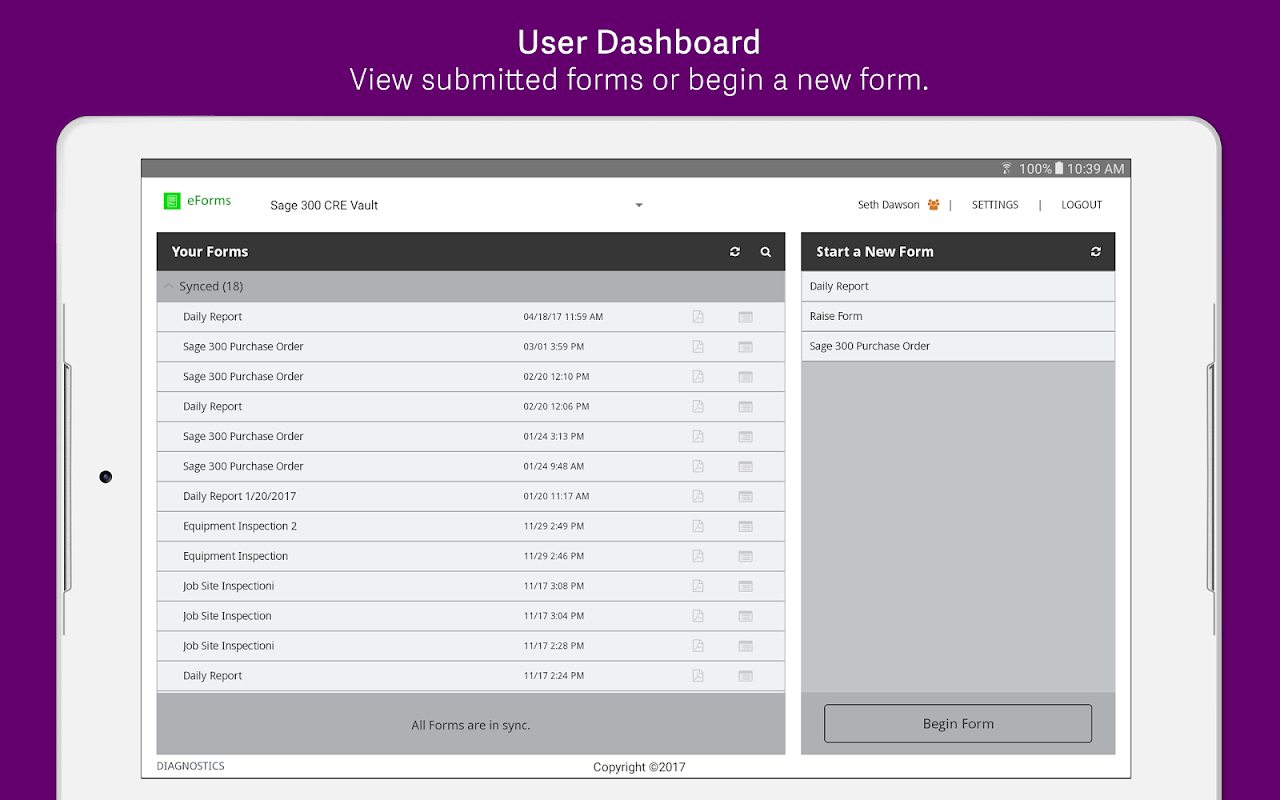Viewport: 1280px width, 800px height.
Task: Open the Equipment Inspection form from 11/29 2:46 PM
Action: pos(471,556)
